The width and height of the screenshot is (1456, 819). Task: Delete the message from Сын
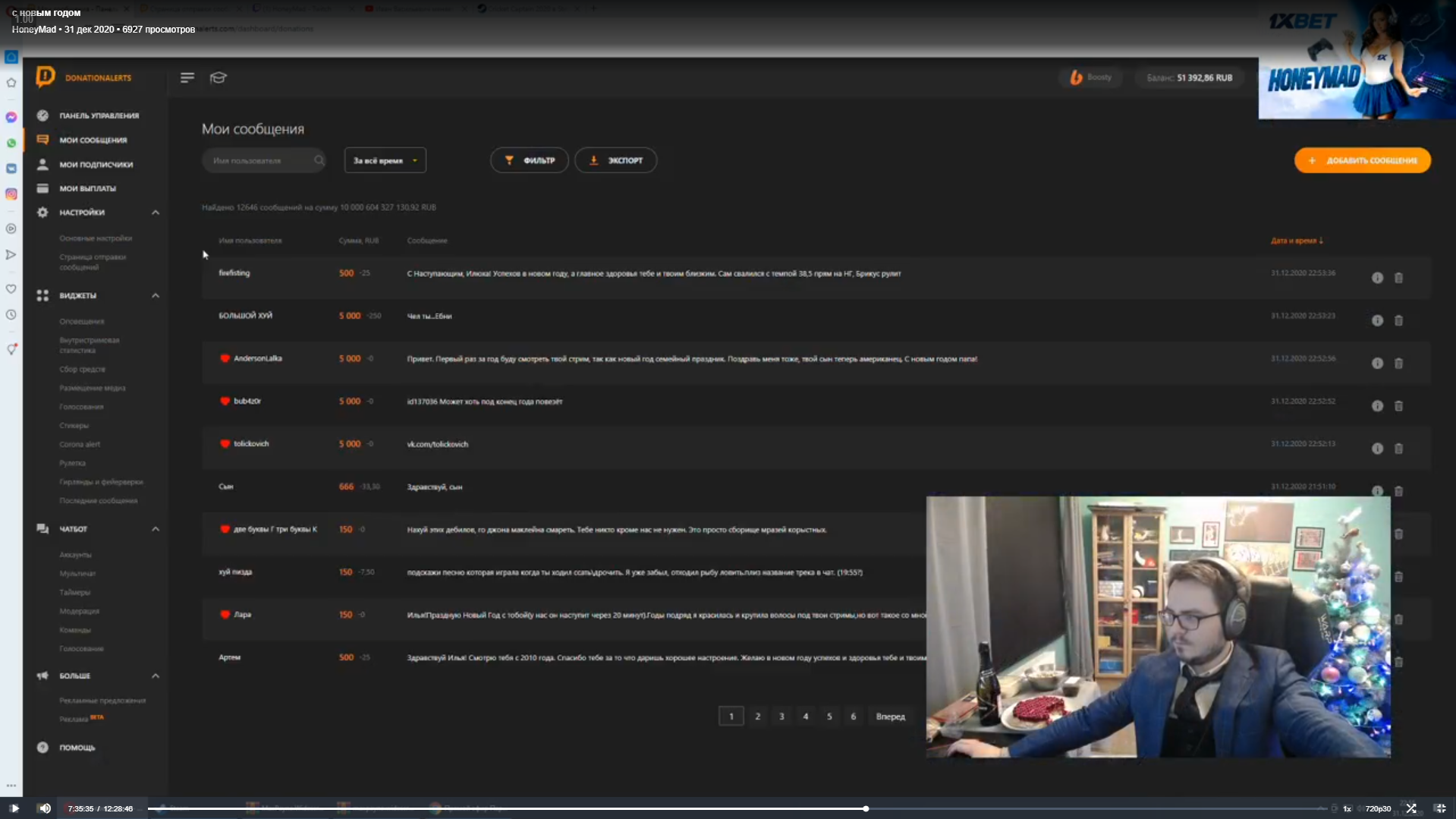pyautogui.click(x=1398, y=491)
